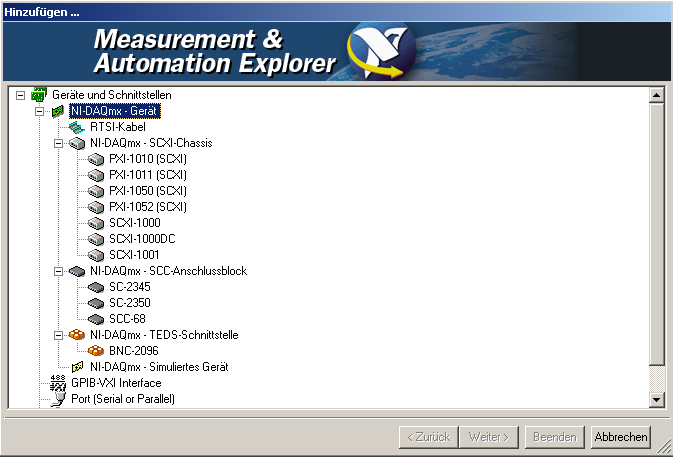Image resolution: width=675 pixels, height=457 pixels.
Task: Click the RTSI-Kabel cable icon
Action: point(77,127)
